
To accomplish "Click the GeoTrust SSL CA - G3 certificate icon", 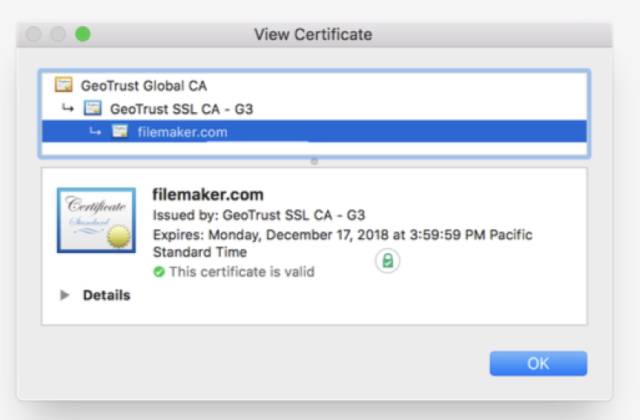I will [x=93, y=108].
